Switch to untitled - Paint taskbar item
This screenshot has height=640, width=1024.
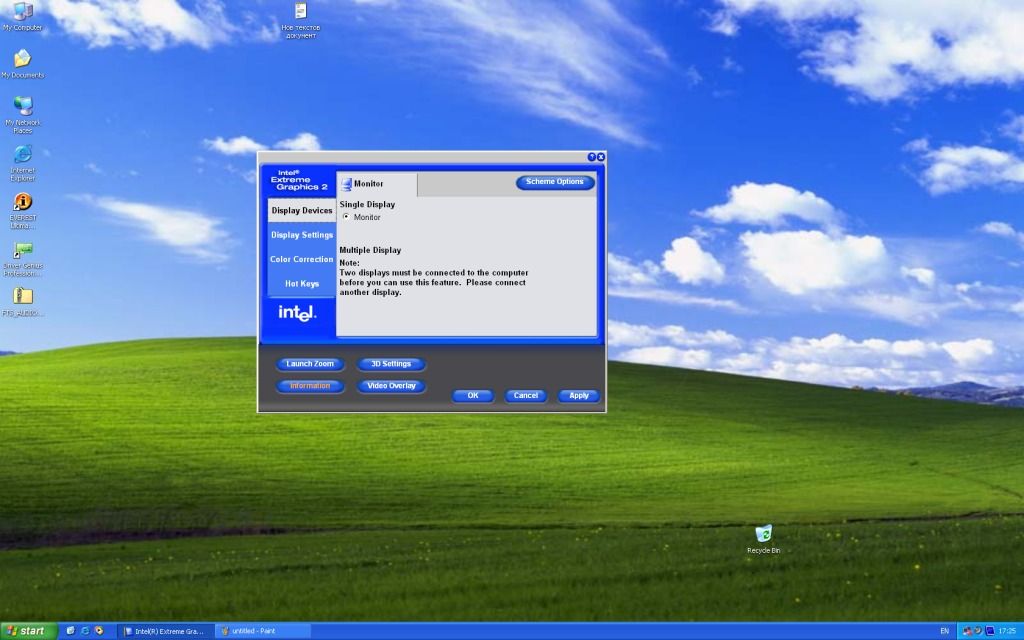click(263, 631)
